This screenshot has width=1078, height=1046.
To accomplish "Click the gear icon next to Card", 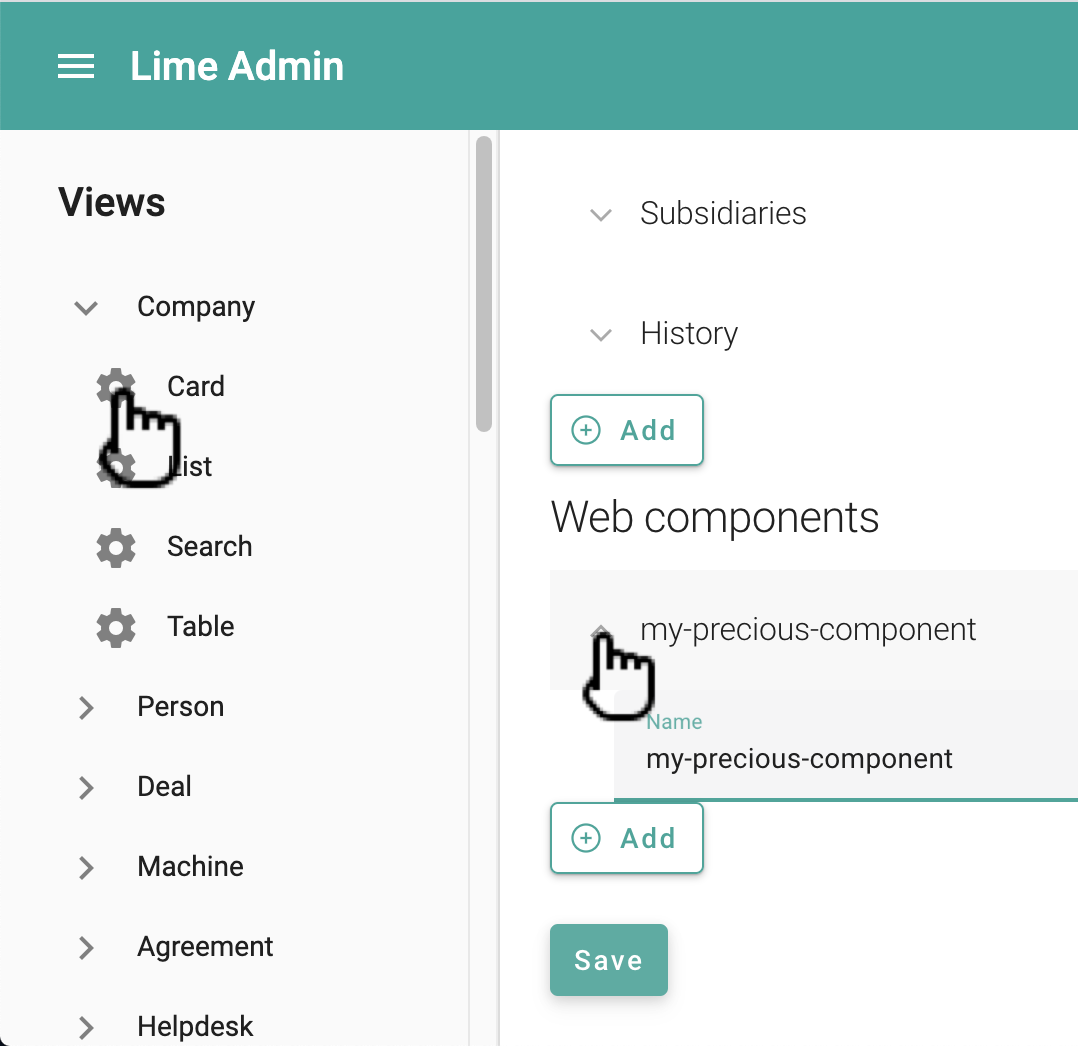I will pos(114,385).
